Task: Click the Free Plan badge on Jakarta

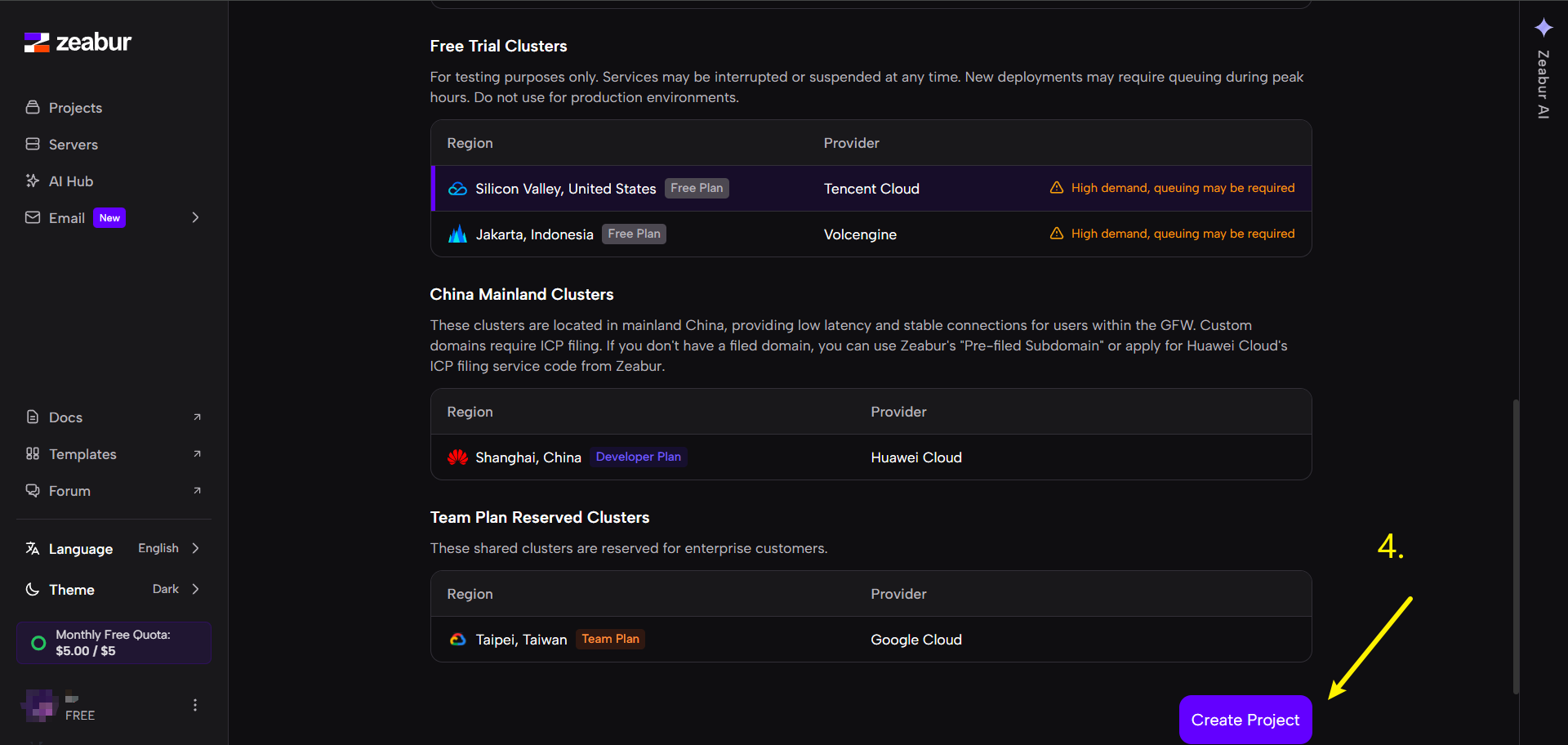Action: [x=634, y=234]
